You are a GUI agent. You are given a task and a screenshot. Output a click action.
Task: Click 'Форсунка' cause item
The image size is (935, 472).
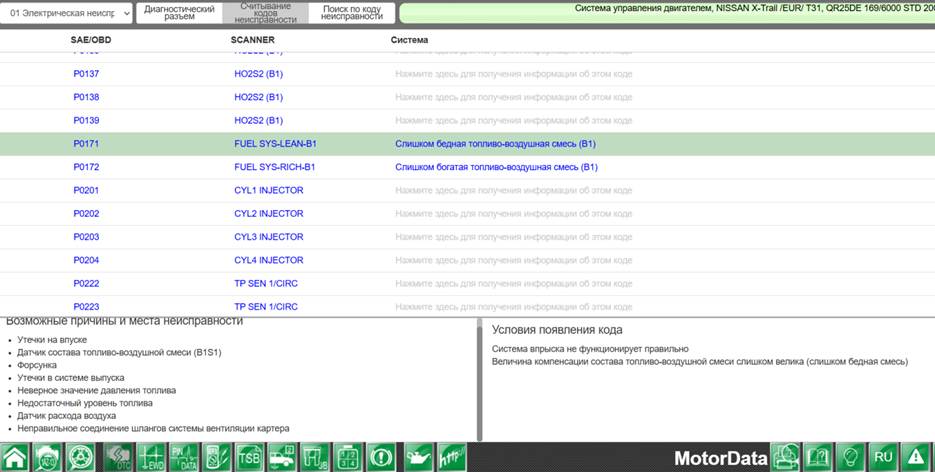click(37, 365)
